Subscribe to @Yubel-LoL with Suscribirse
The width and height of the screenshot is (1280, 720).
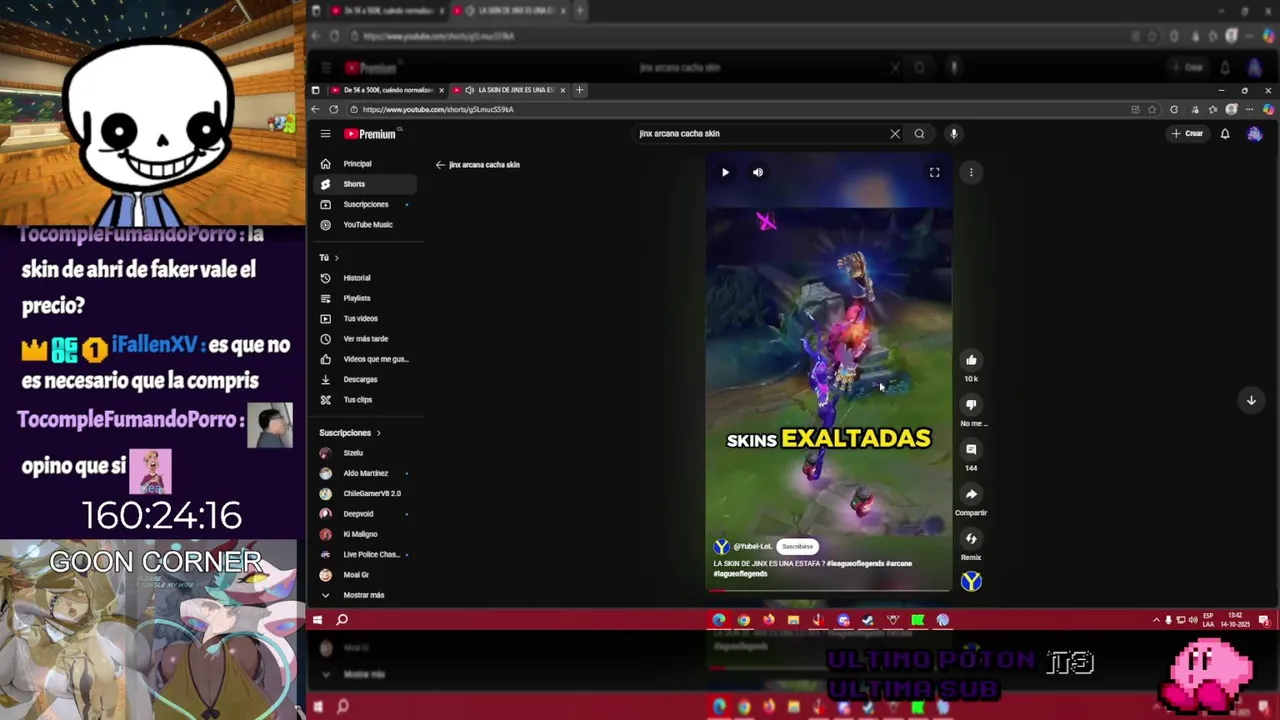[x=798, y=547]
